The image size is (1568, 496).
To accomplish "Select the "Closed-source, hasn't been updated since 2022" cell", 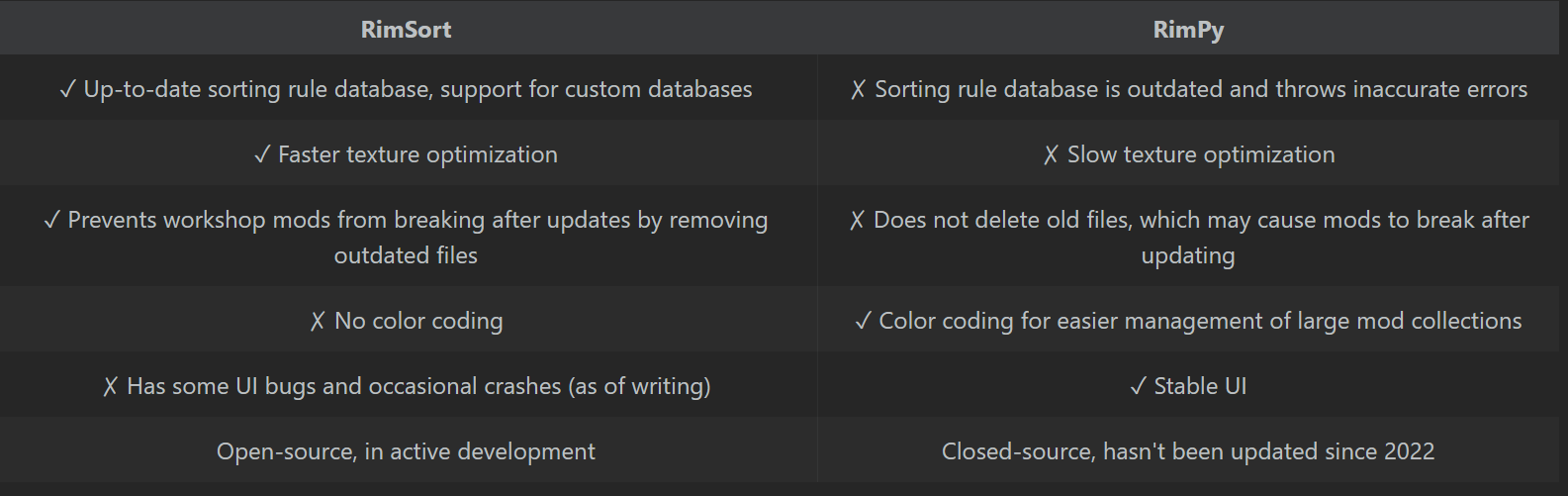I will 1187,451.
